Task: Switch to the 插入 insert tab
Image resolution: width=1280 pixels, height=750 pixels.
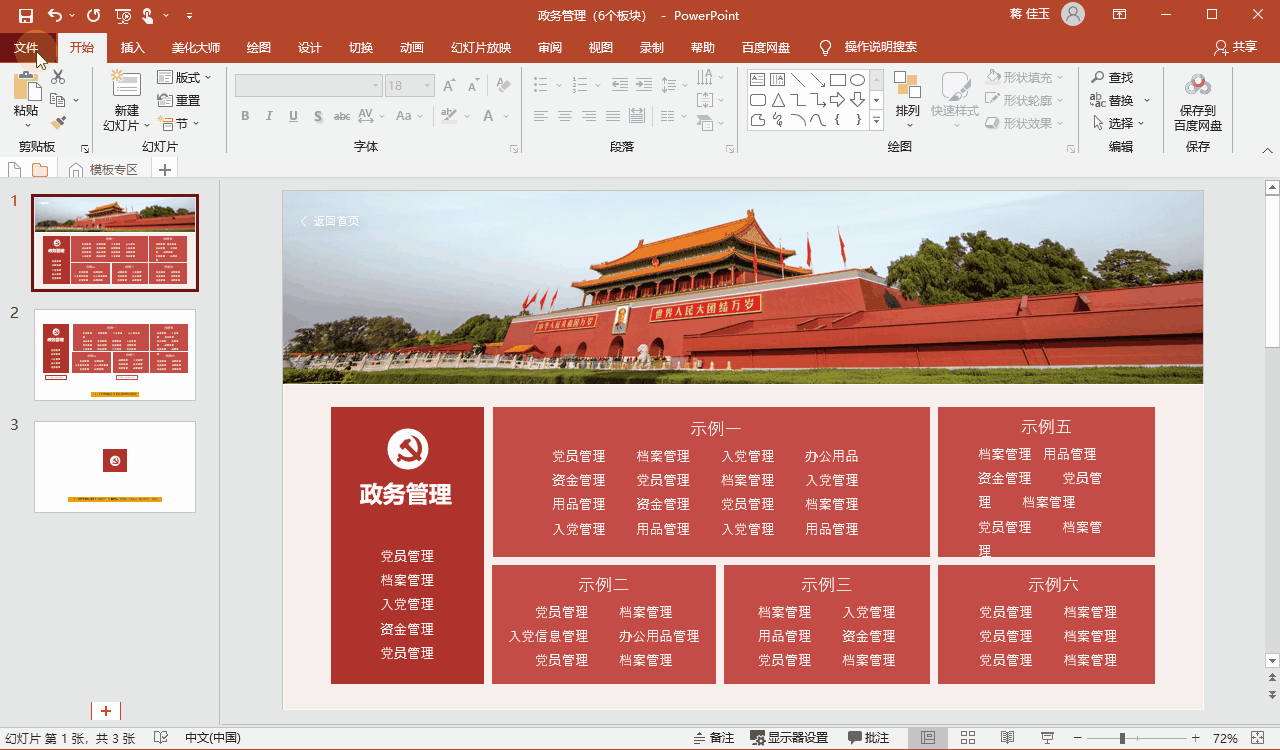Action: tap(132, 47)
